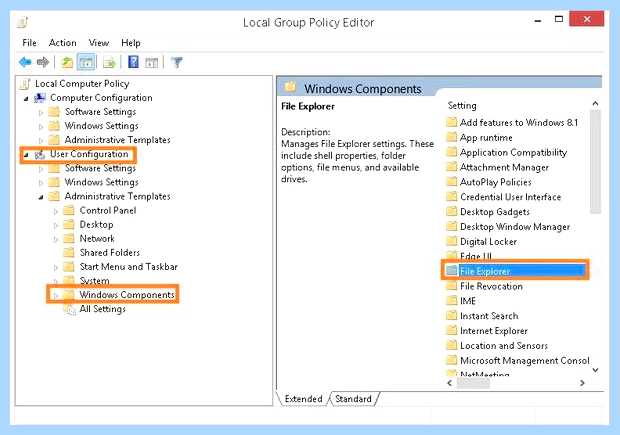The image size is (620, 435).
Task: Click the Local Computer Policy root icon
Action: tap(25, 84)
